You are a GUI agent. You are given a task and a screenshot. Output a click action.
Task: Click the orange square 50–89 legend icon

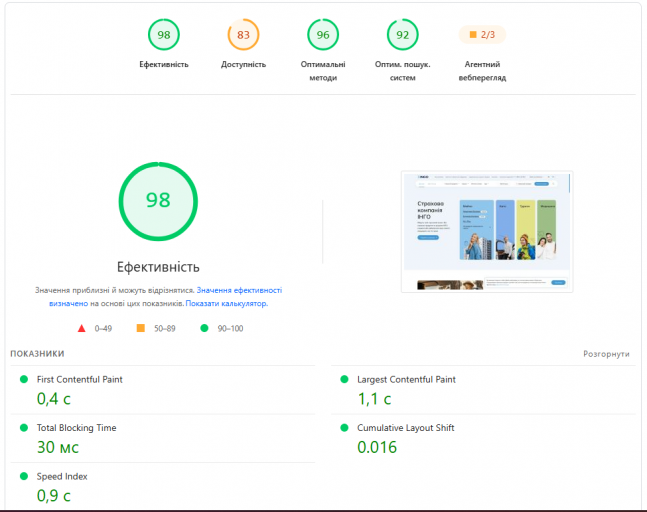[141, 328]
